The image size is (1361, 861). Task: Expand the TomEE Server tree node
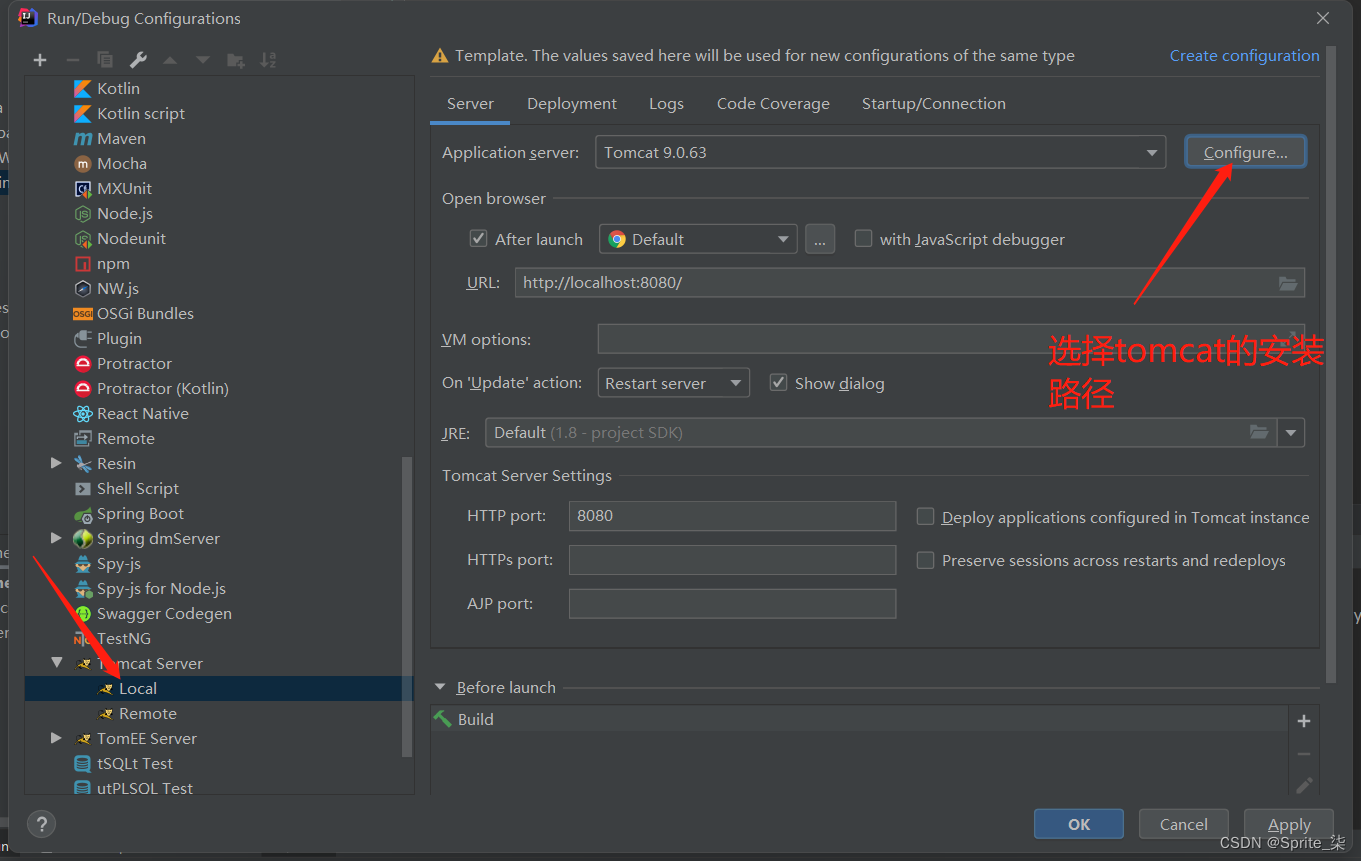click(56, 738)
